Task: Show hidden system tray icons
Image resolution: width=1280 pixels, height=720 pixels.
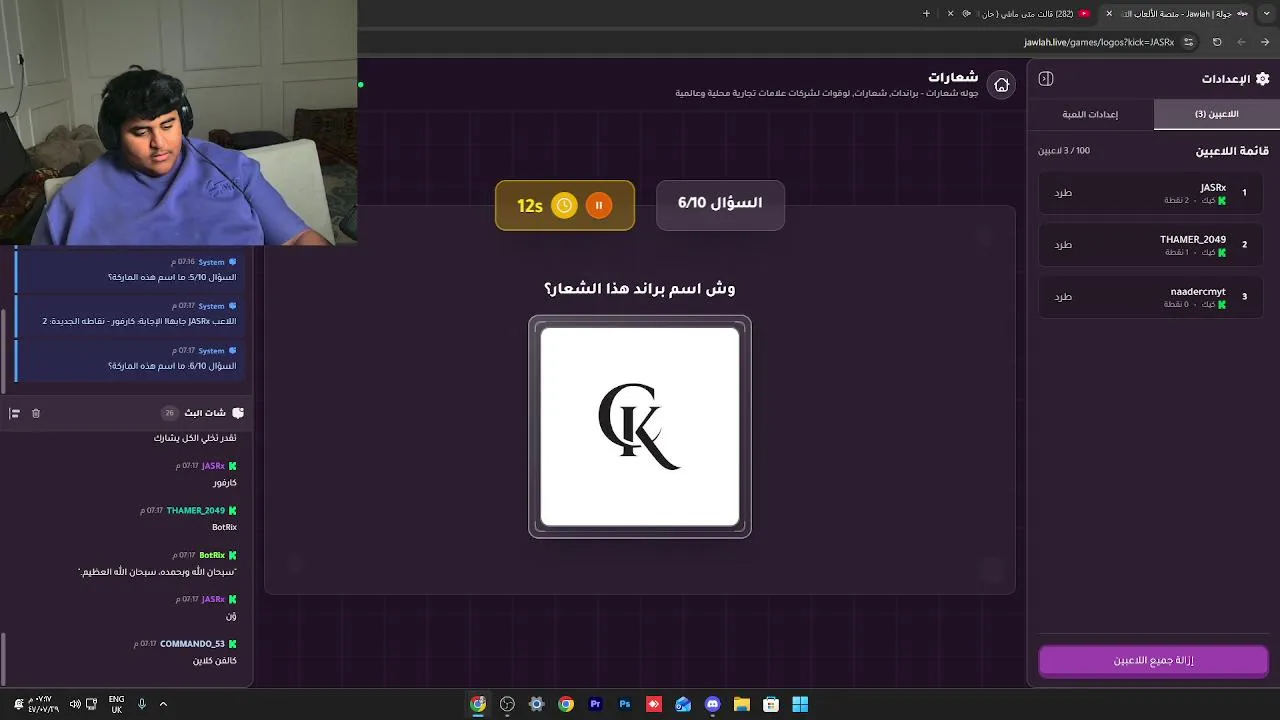Action: 163,704
